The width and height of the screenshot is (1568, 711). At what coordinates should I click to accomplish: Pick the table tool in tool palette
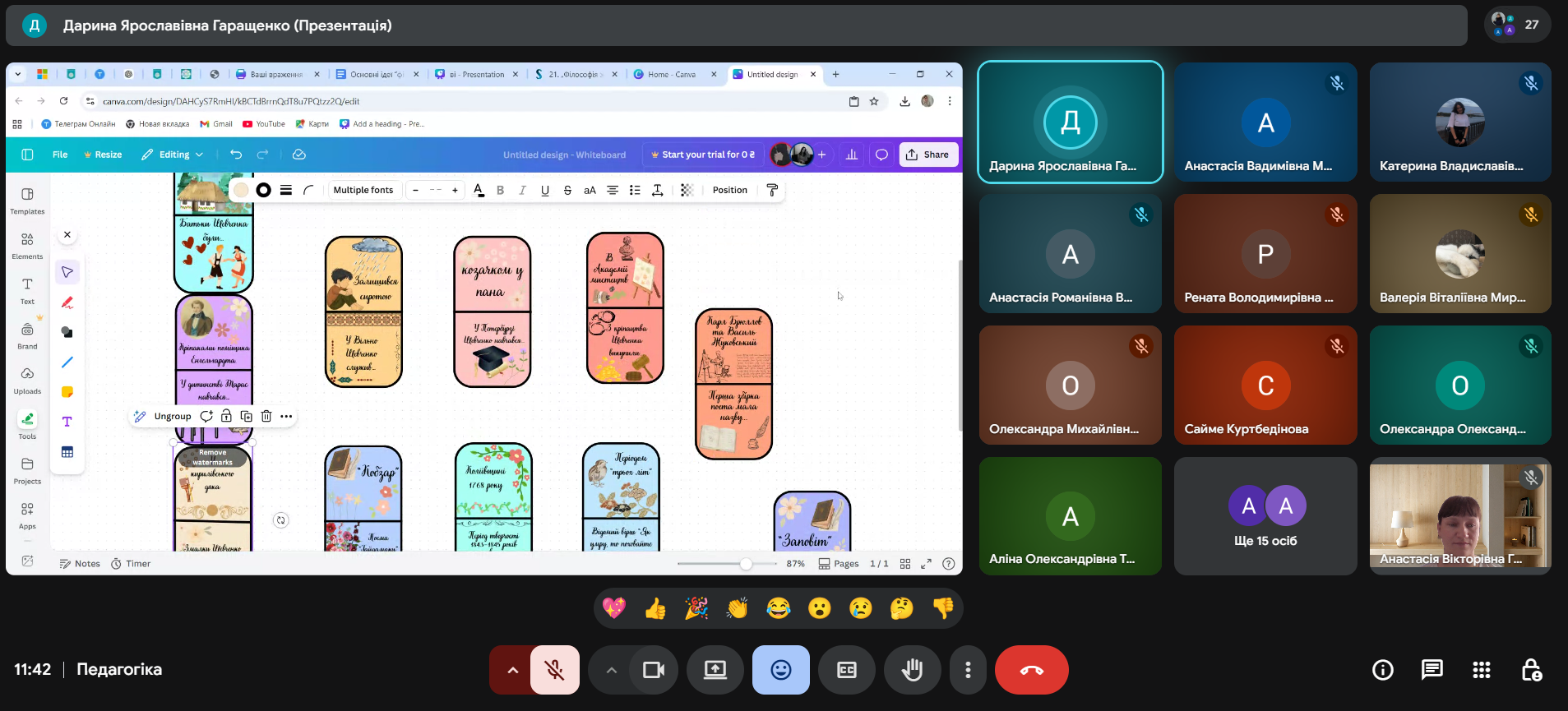click(67, 451)
